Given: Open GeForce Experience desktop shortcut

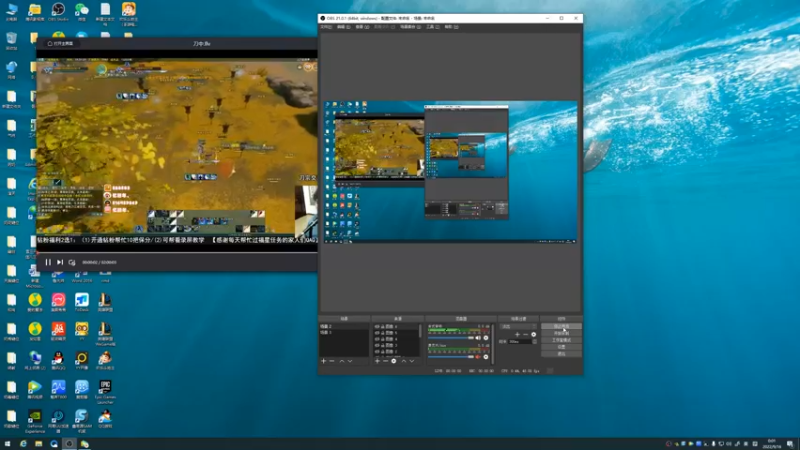Looking at the screenshot, I should click(35, 421).
